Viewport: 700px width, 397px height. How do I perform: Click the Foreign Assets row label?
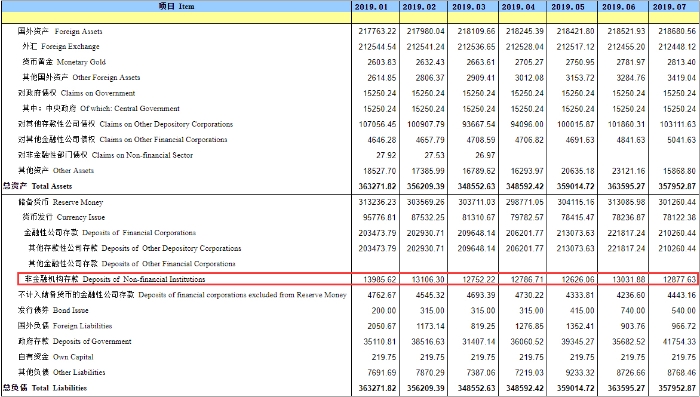(x=60, y=31)
